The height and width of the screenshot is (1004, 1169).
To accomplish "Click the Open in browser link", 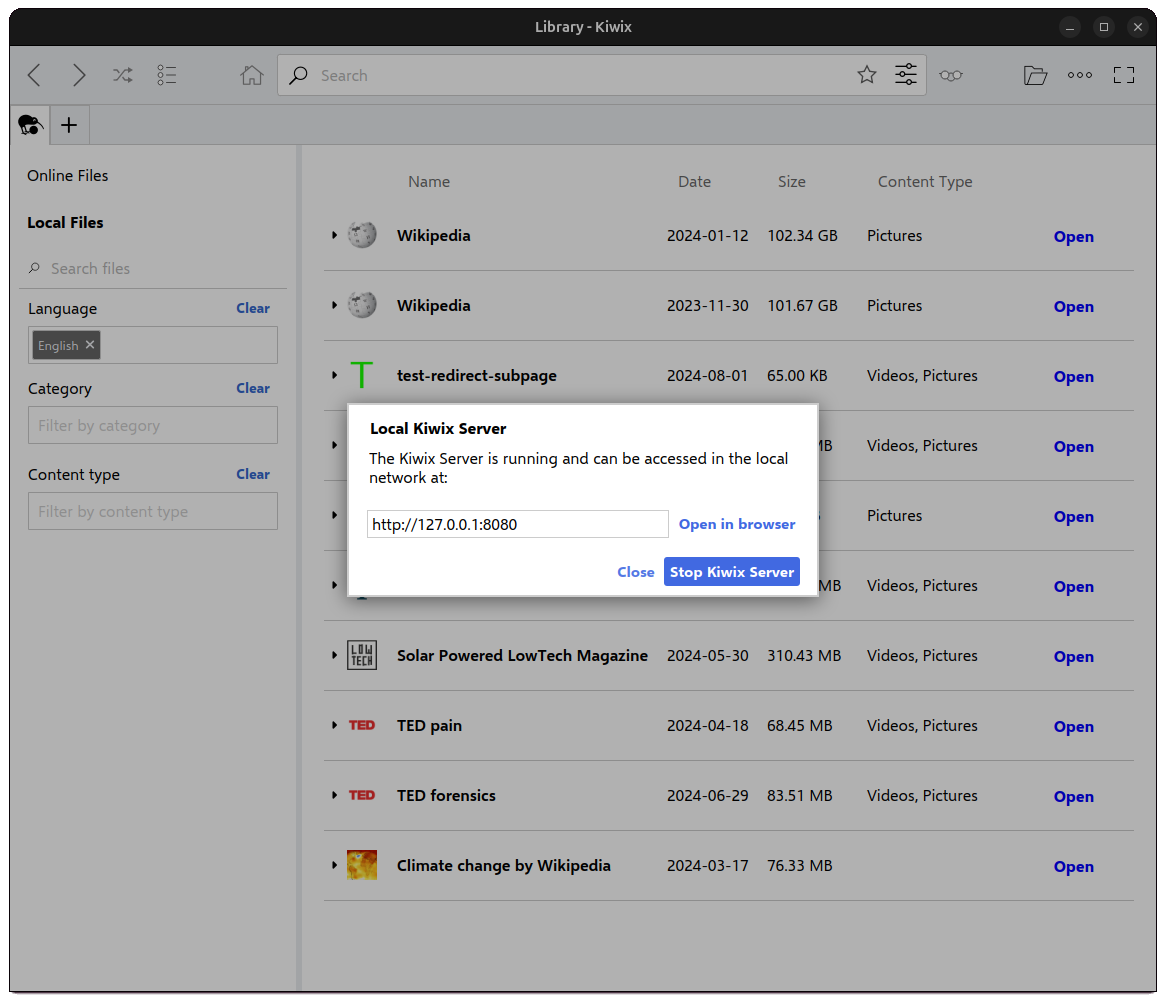I will pos(737,524).
